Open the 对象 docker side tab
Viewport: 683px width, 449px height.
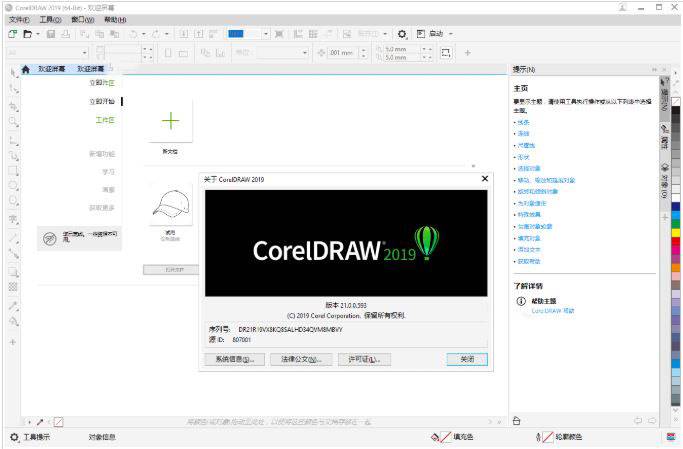pos(664,181)
